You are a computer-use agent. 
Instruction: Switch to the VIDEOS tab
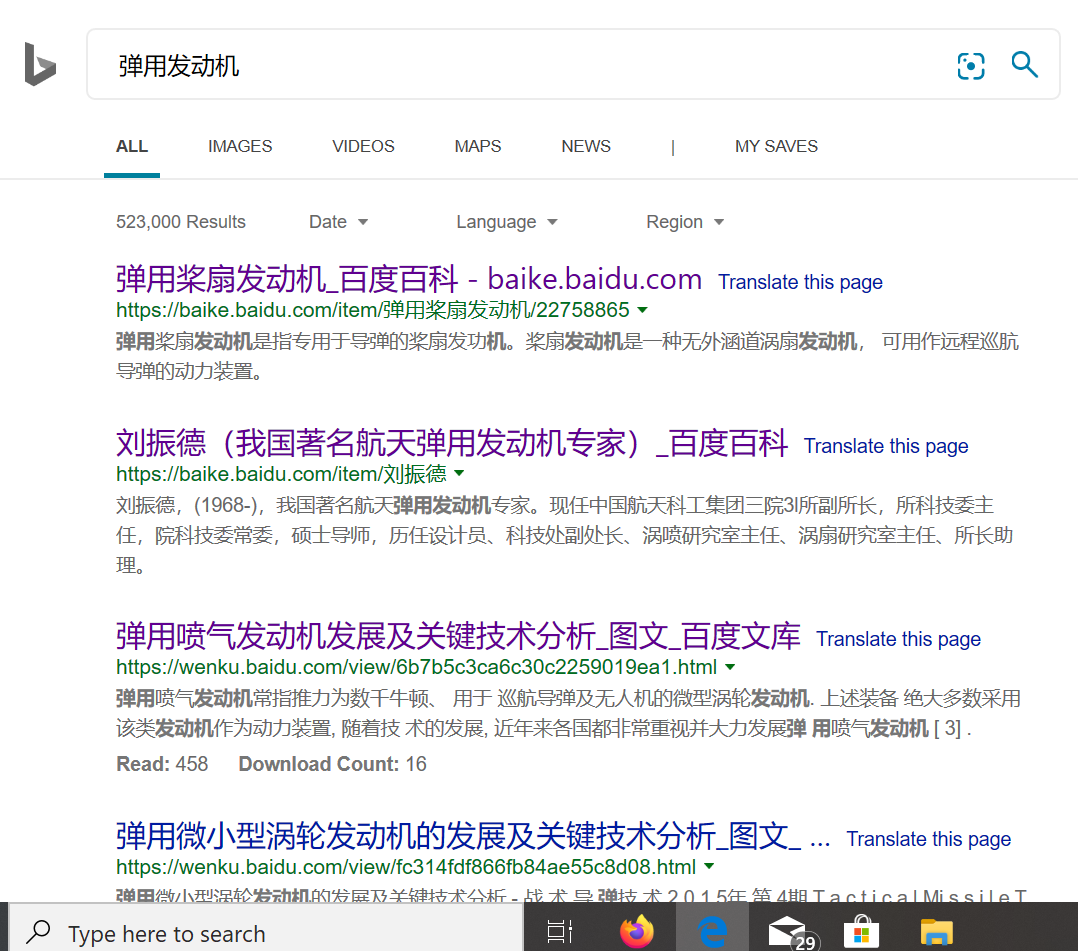tap(363, 146)
